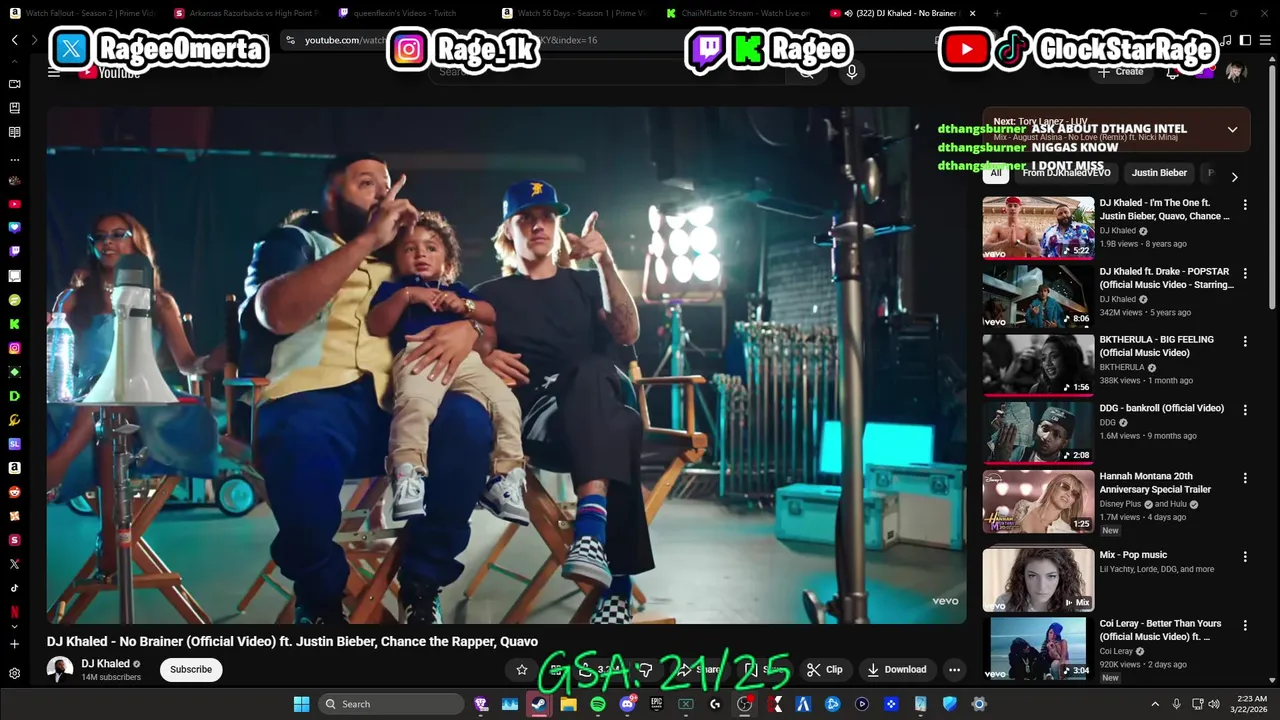Open the Kick shortcut in the sidebar
Viewport: 1280px width, 720px height.
point(14,324)
